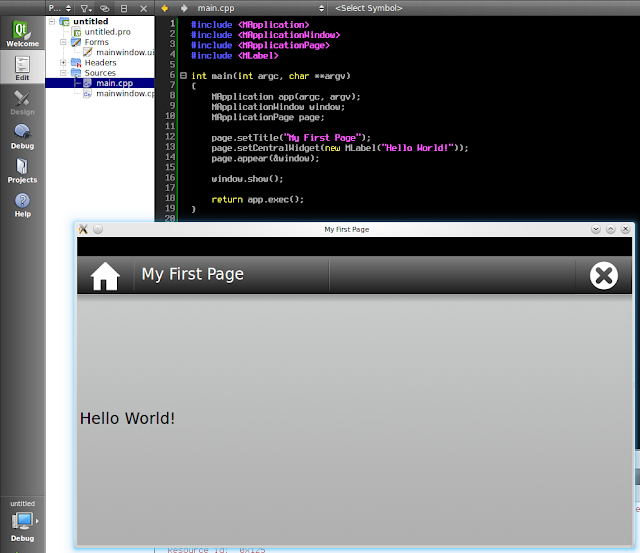Open the filter tree options
This screenshot has width=640, height=553.
pyautogui.click(x=86, y=8)
